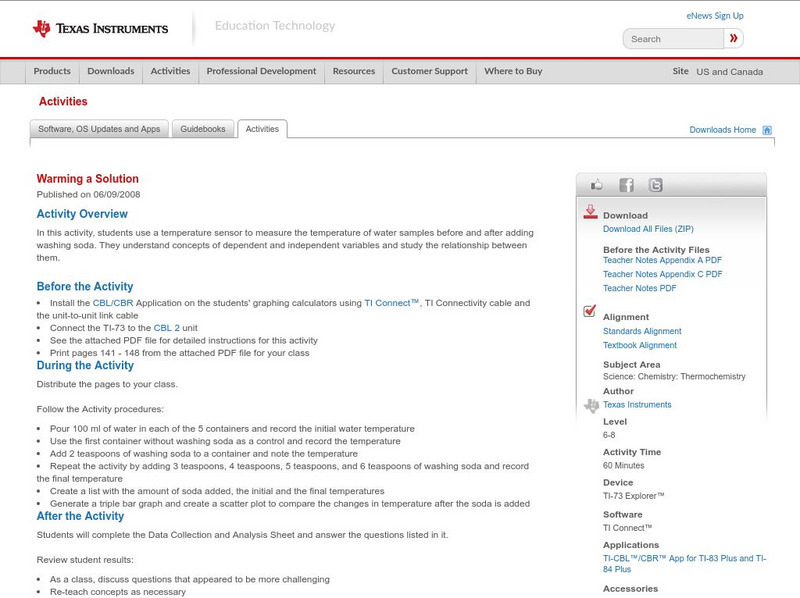The width and height of the screenshot is (800, 598).
Task: Open the Activities navigation menu
Action: pos(170,71)
